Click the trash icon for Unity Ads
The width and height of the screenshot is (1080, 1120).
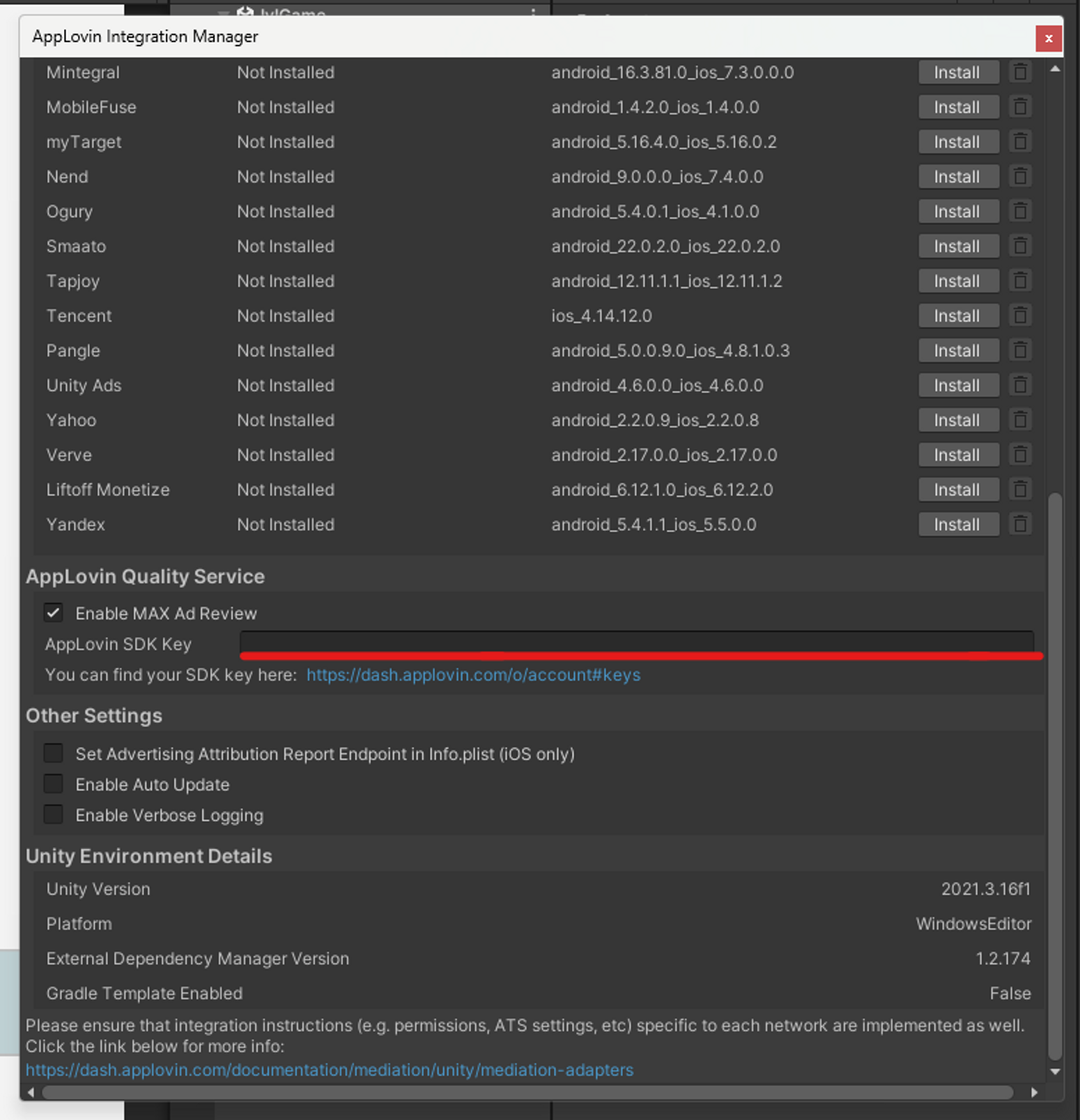click(x=1020, y=385)
